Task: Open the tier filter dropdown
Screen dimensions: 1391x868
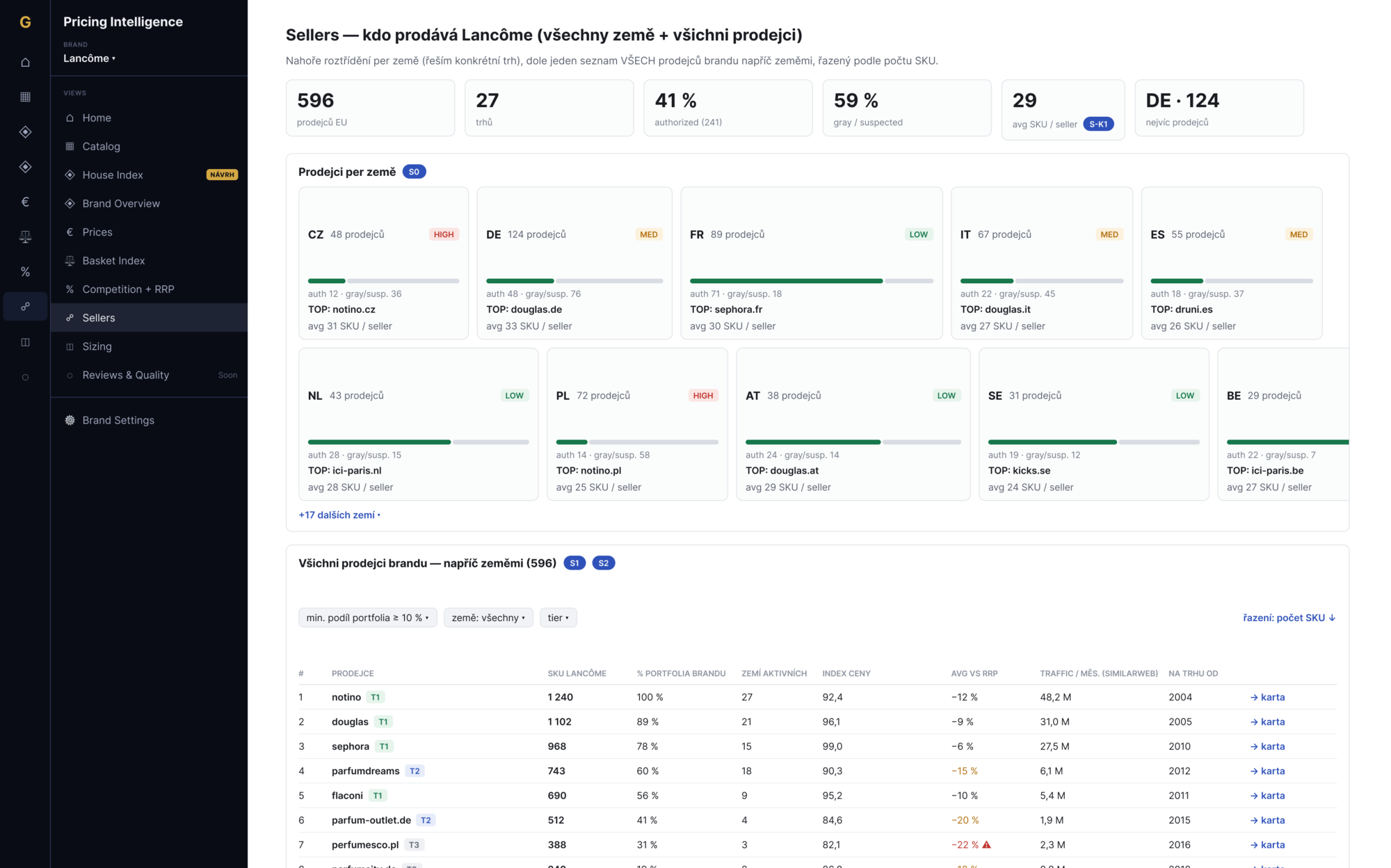Action: click(x=558, y=618)
